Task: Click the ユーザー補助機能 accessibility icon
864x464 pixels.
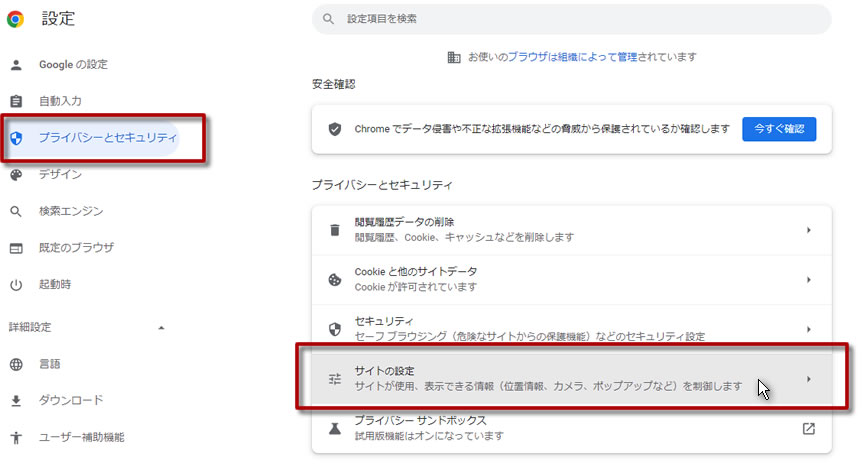Action: [x=16, y=438]
